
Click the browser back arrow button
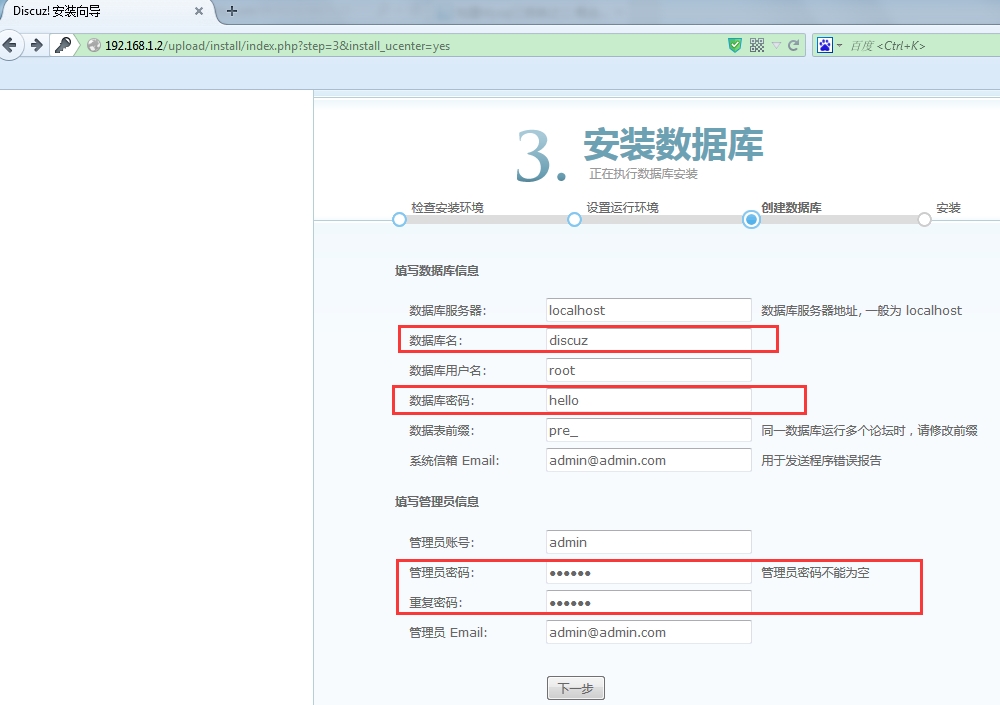tap(10, 45)
